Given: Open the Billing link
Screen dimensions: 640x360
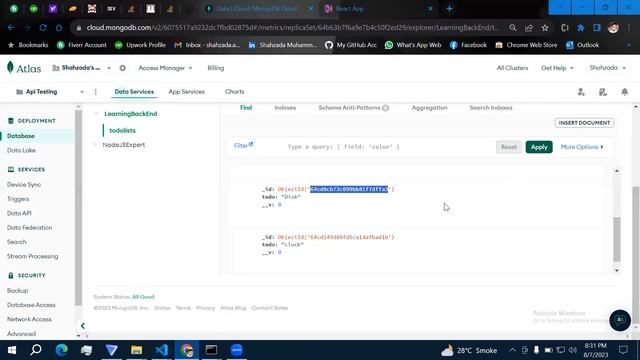Looking at the screenshot, I should pos(216,68).
